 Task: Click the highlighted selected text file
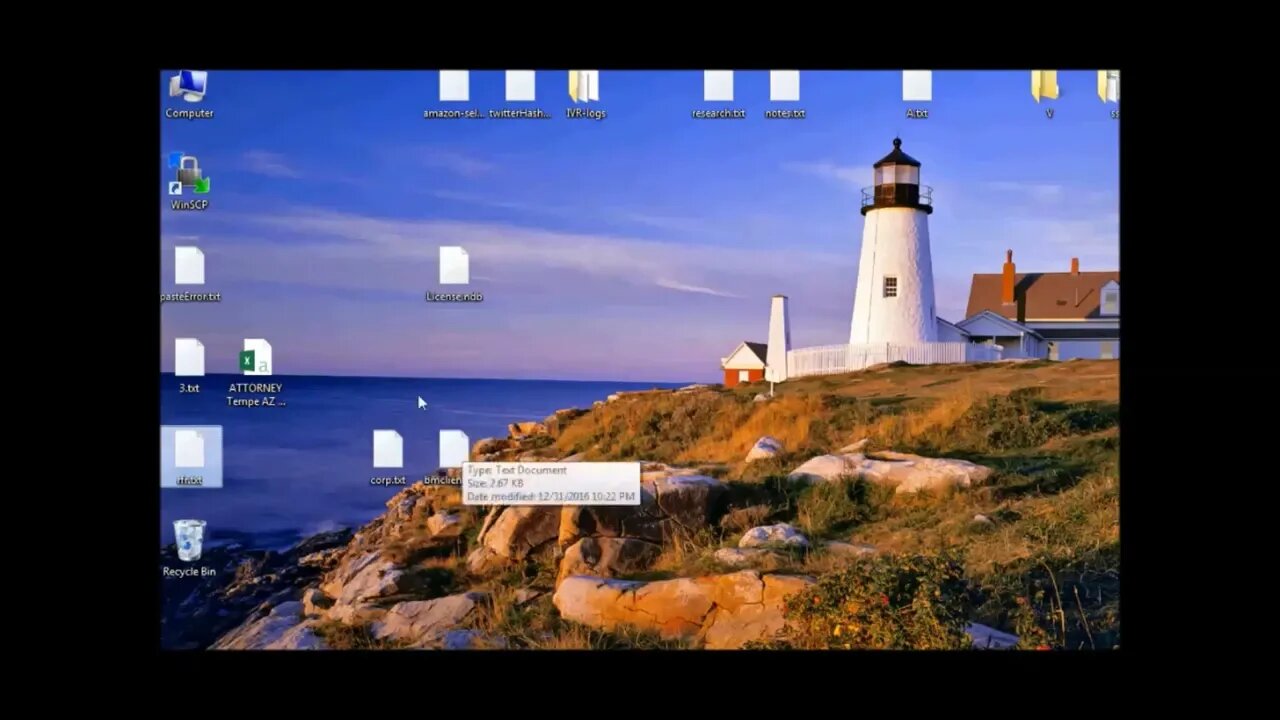[x=191, y=457]
